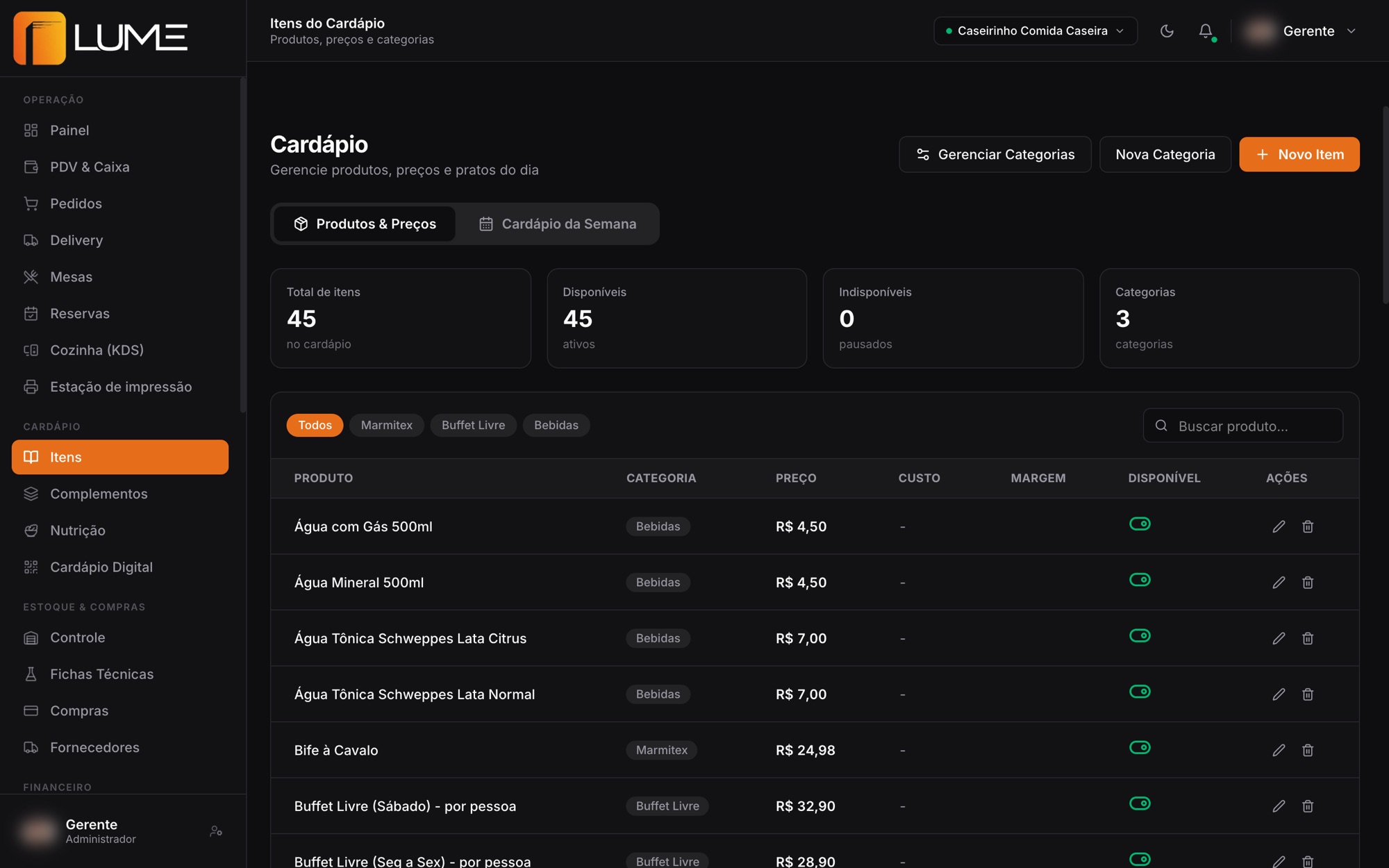Click user switch icon beside Administrador
The width and height of the screenshot is (1389, 868).
tap(216, 831)
